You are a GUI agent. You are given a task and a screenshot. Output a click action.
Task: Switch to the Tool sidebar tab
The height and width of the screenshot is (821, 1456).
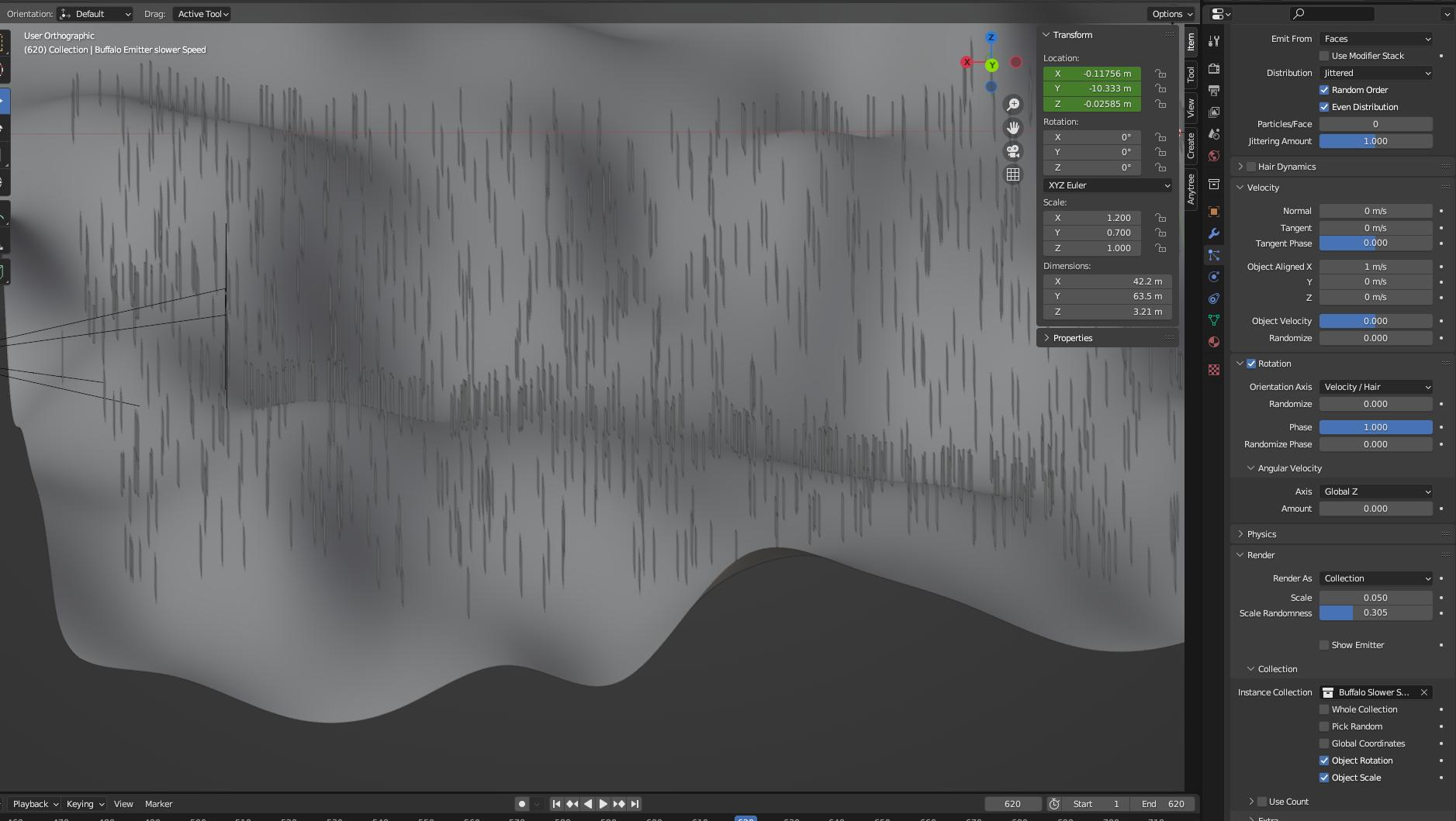tap(1191, 74)
